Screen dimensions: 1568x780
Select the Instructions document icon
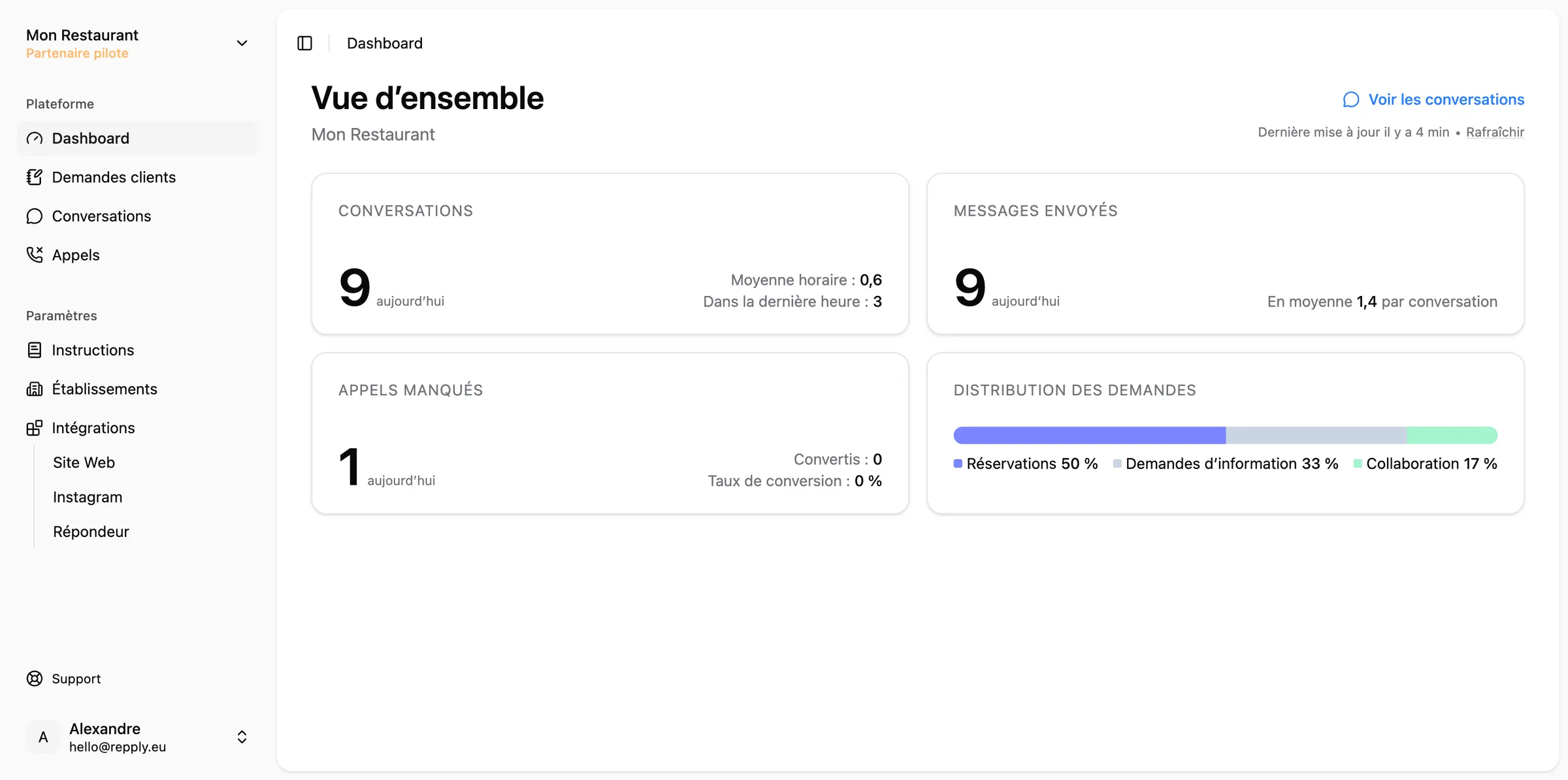click(35, 350)
